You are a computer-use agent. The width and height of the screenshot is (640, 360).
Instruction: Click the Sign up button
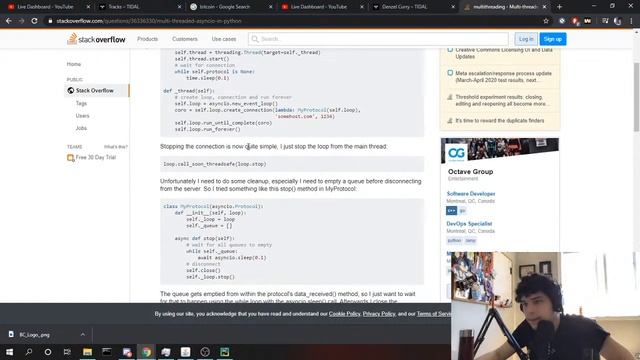(553, 39)
